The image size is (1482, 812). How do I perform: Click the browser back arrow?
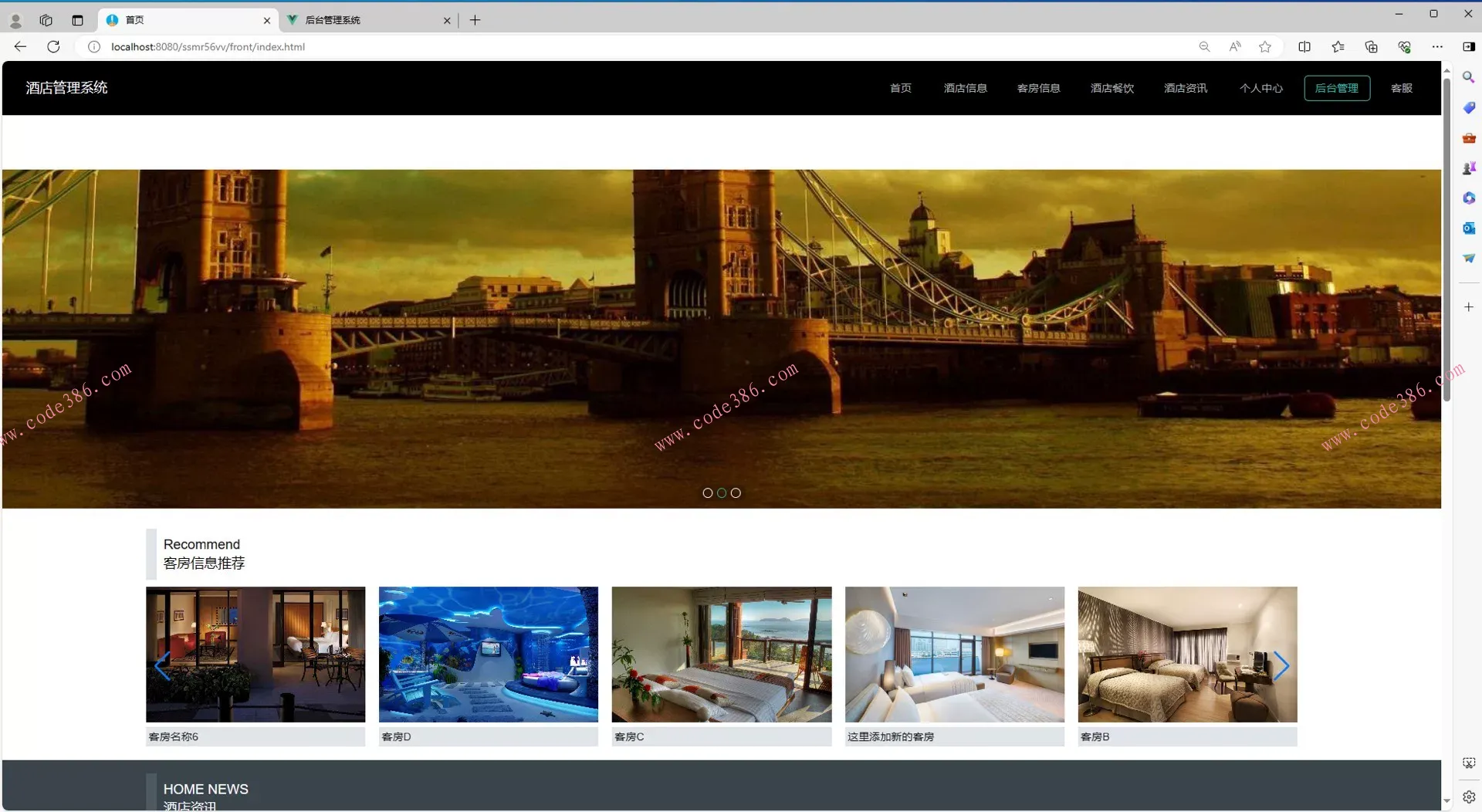[20, 46]
